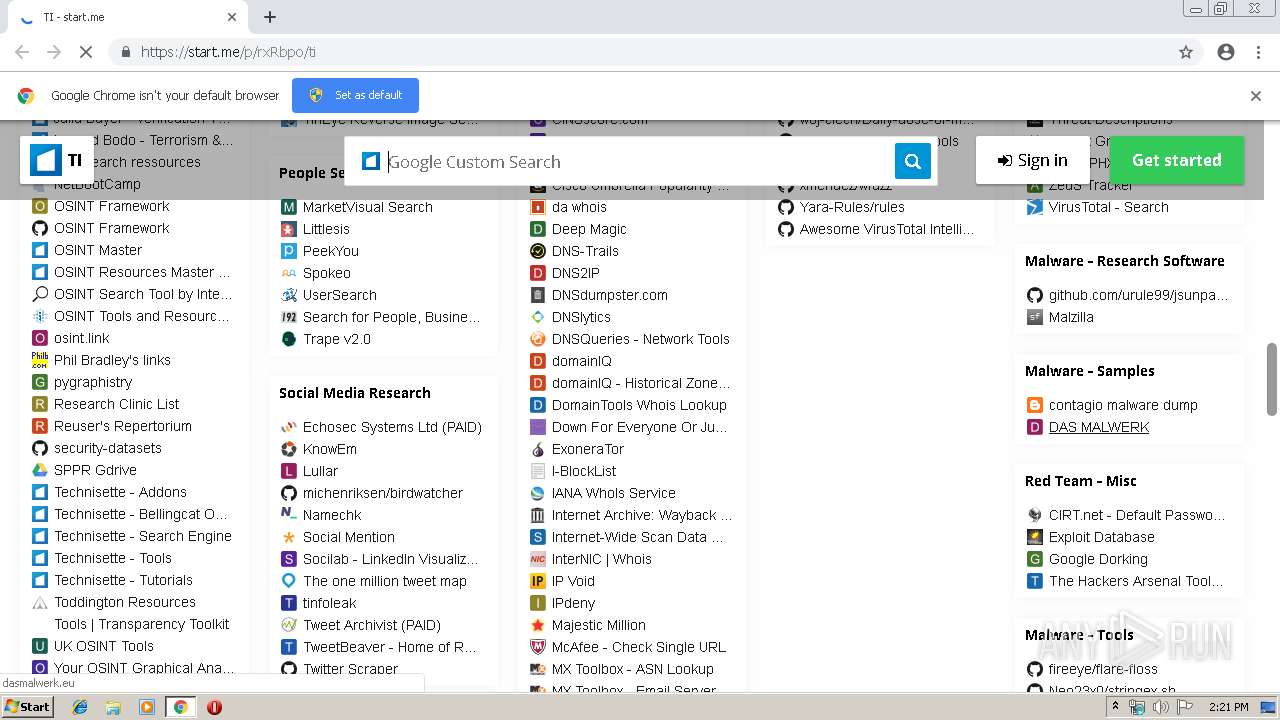Open Internet Archive: Wayback link
The image size is (1280, 720).
(642, 515)
